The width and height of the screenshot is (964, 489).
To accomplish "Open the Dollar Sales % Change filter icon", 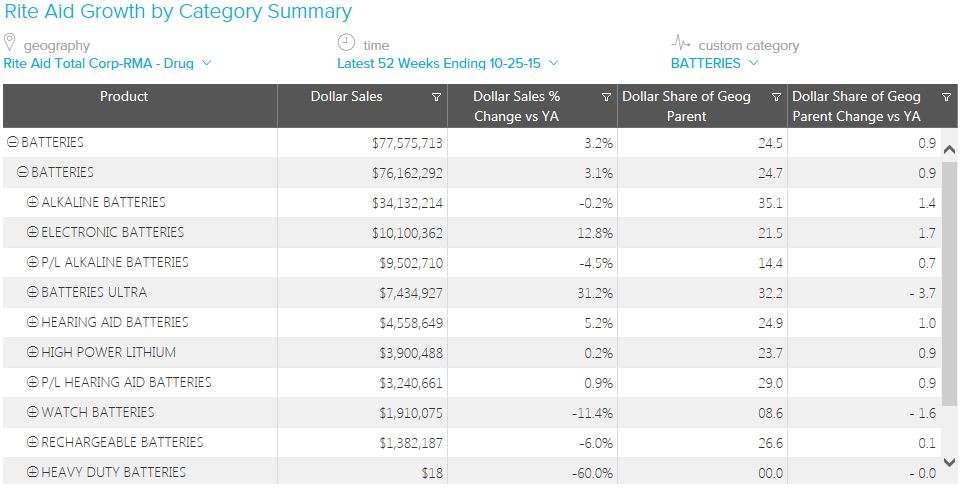I will click(606, 97).
